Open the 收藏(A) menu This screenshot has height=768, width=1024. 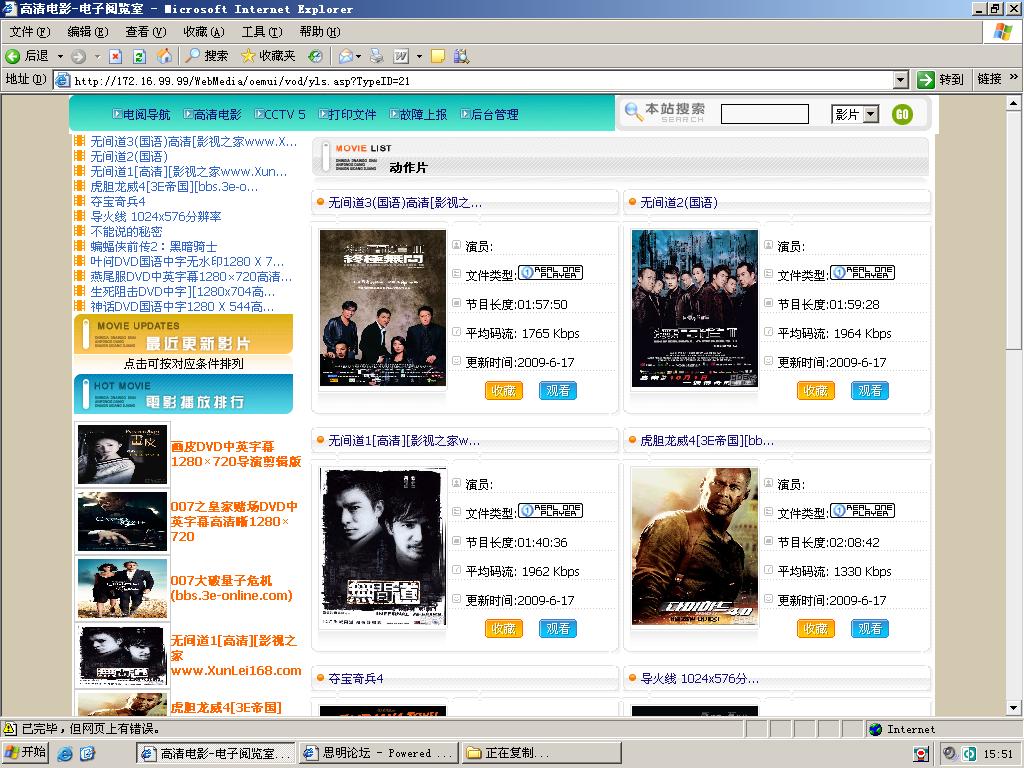point(204,31)
